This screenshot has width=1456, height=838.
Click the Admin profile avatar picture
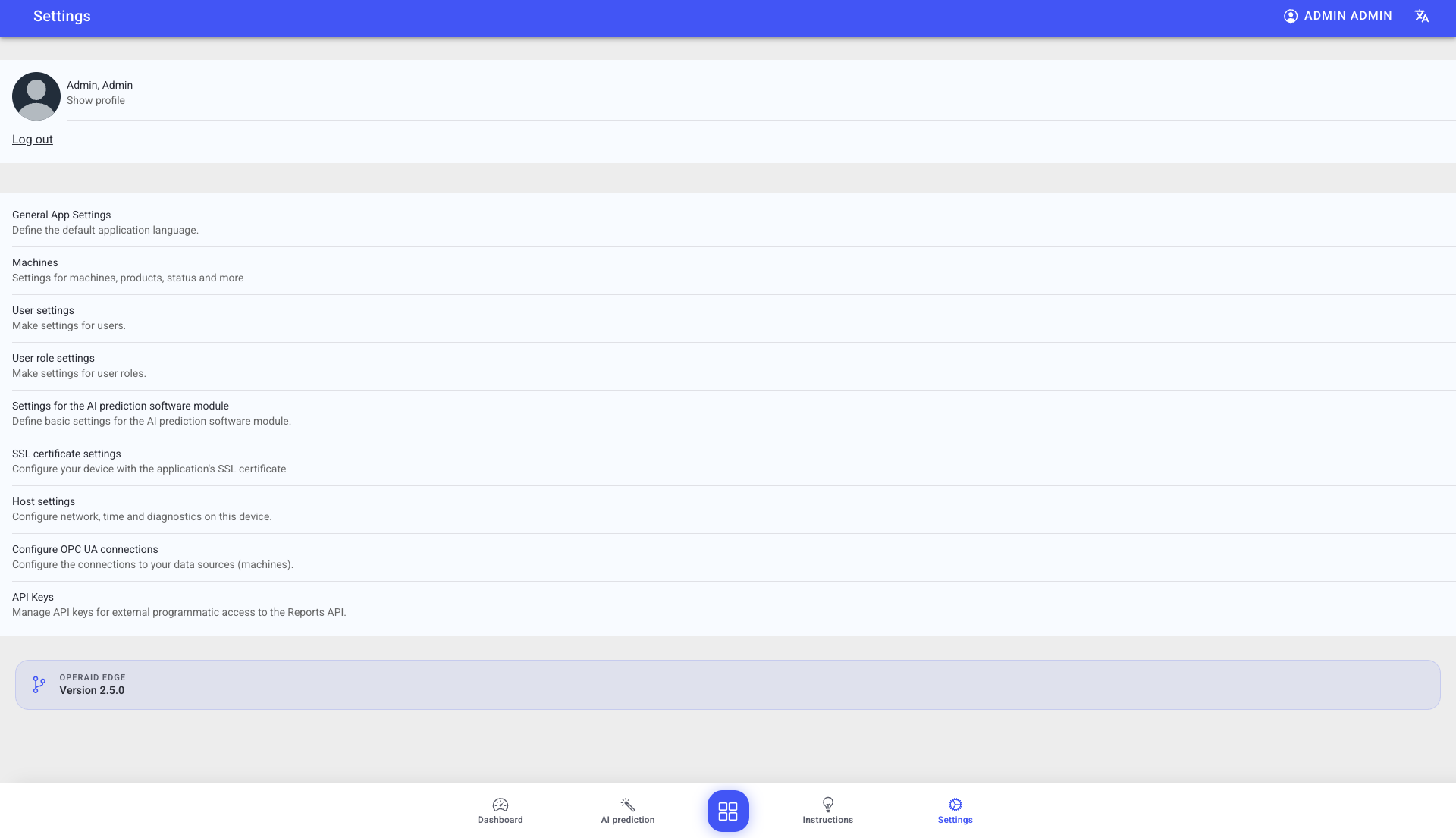coord(36,96)
